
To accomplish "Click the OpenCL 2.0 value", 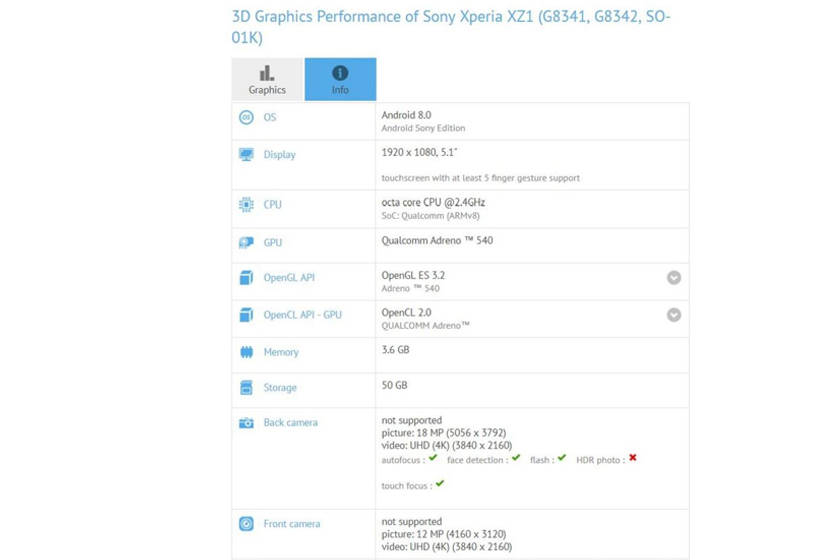I will (407, 312).
